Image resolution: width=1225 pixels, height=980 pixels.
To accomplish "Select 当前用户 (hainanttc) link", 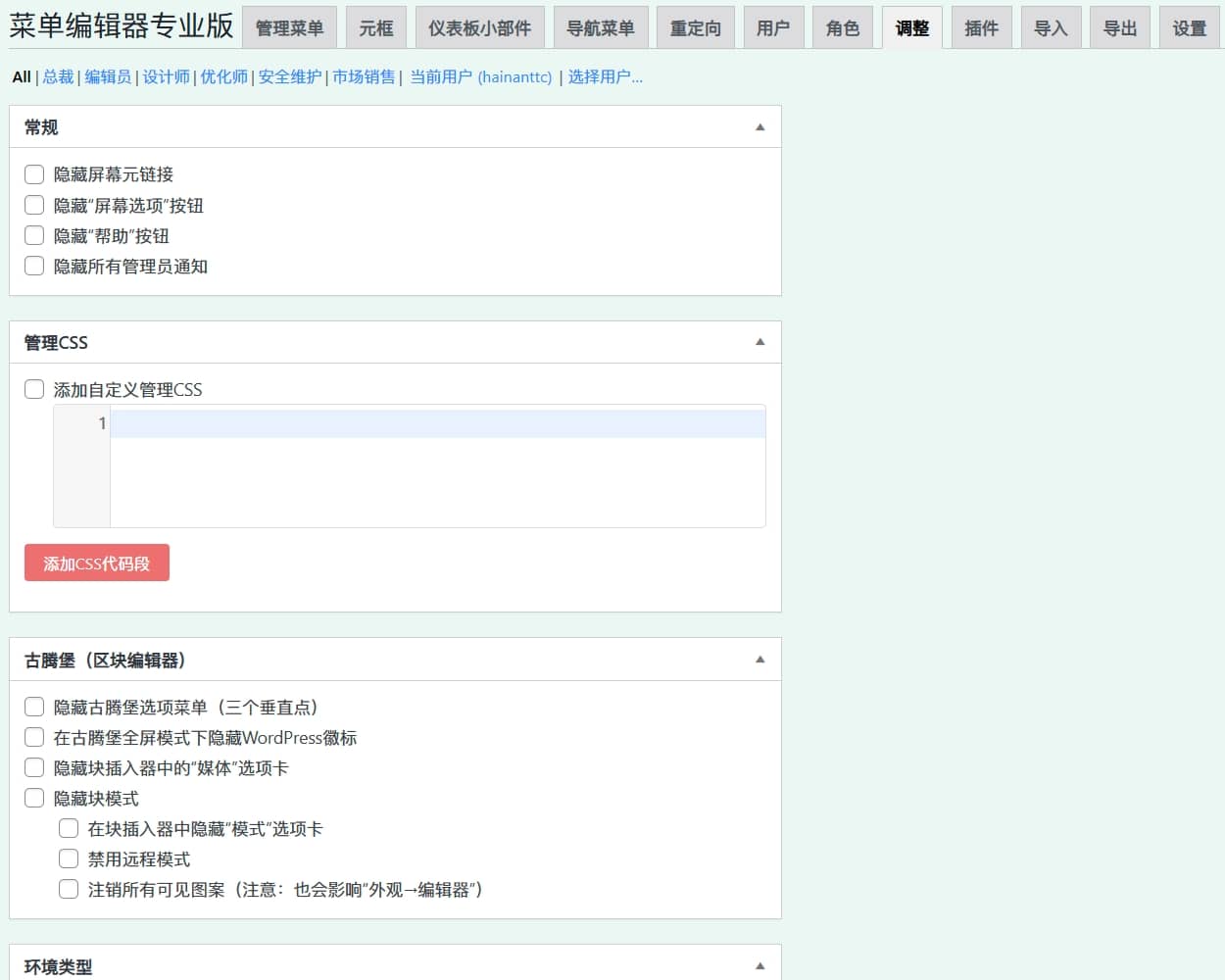I will [x=480, y=76].
